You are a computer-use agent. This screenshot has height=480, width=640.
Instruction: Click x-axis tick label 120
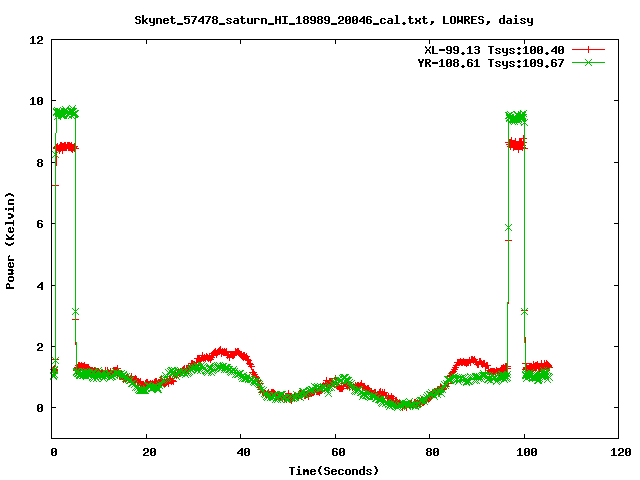[621, 452]
